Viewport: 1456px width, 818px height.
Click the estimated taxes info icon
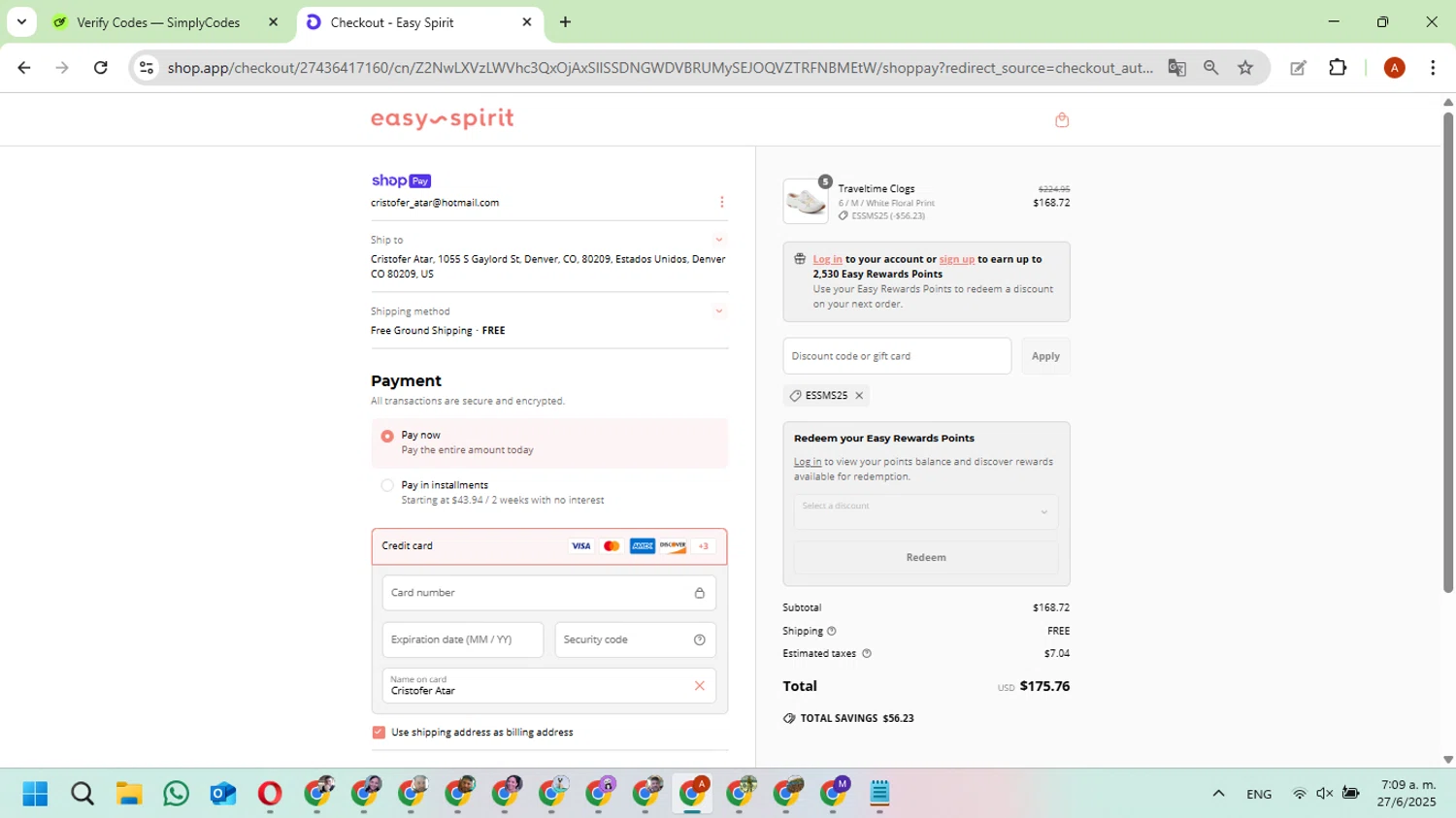coord(867,653)
